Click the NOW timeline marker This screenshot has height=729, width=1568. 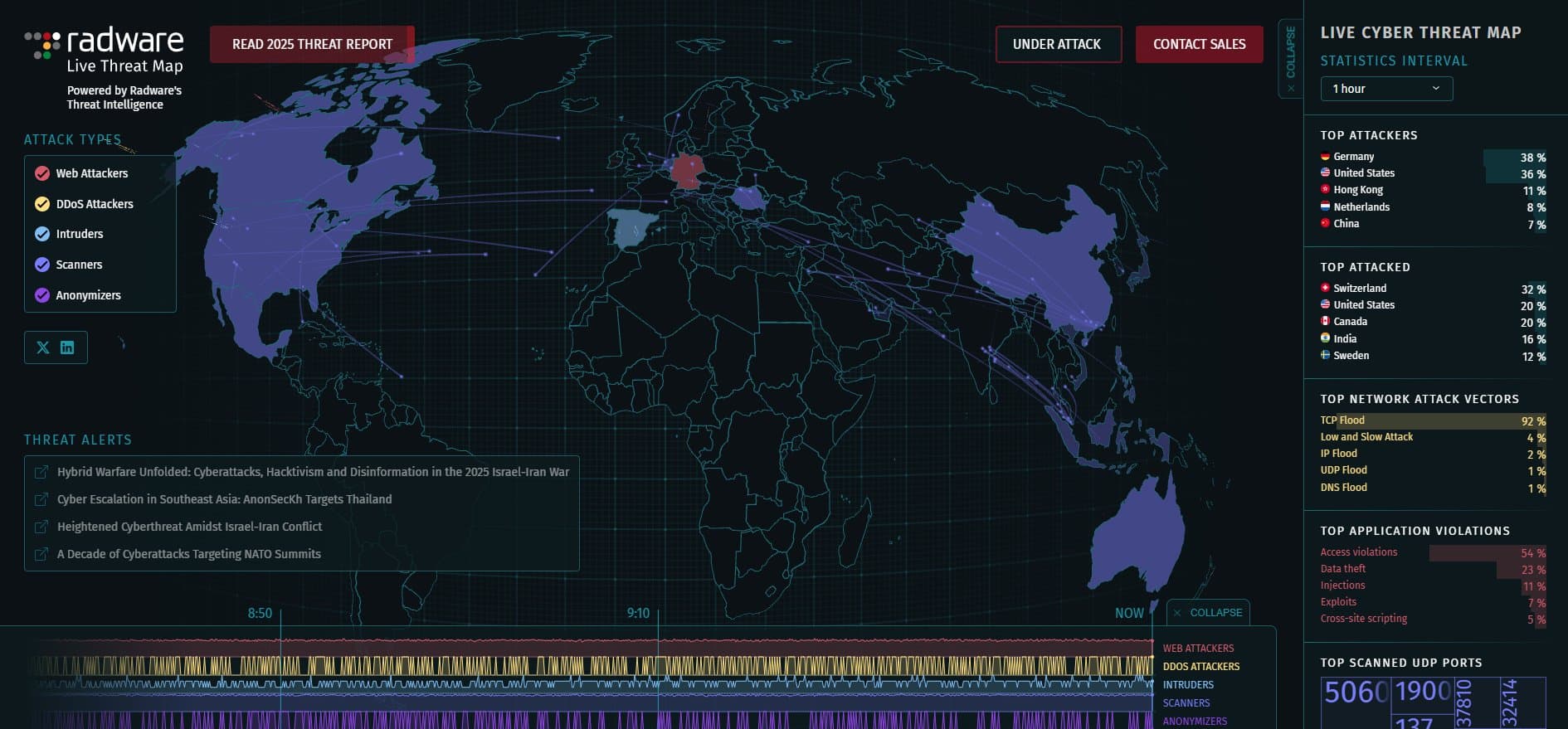(x=1129, y=613)
